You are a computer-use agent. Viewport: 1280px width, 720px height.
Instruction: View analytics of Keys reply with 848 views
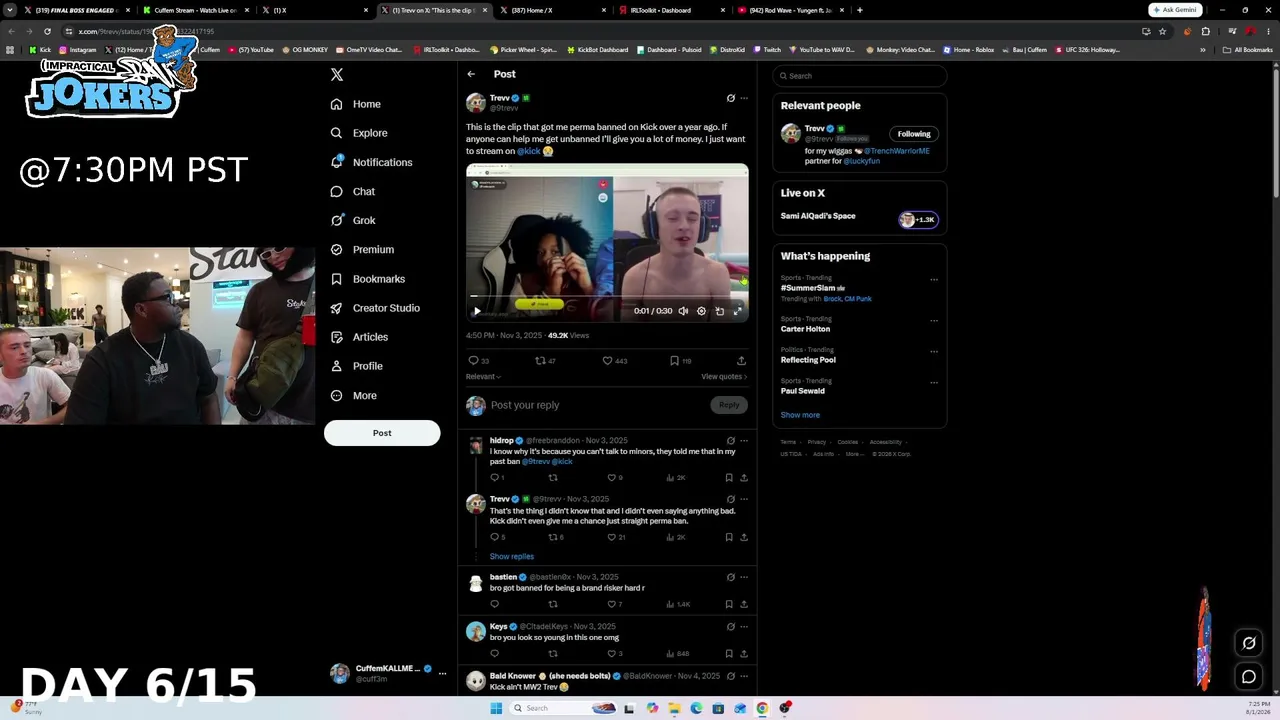(x=677, y=654)
